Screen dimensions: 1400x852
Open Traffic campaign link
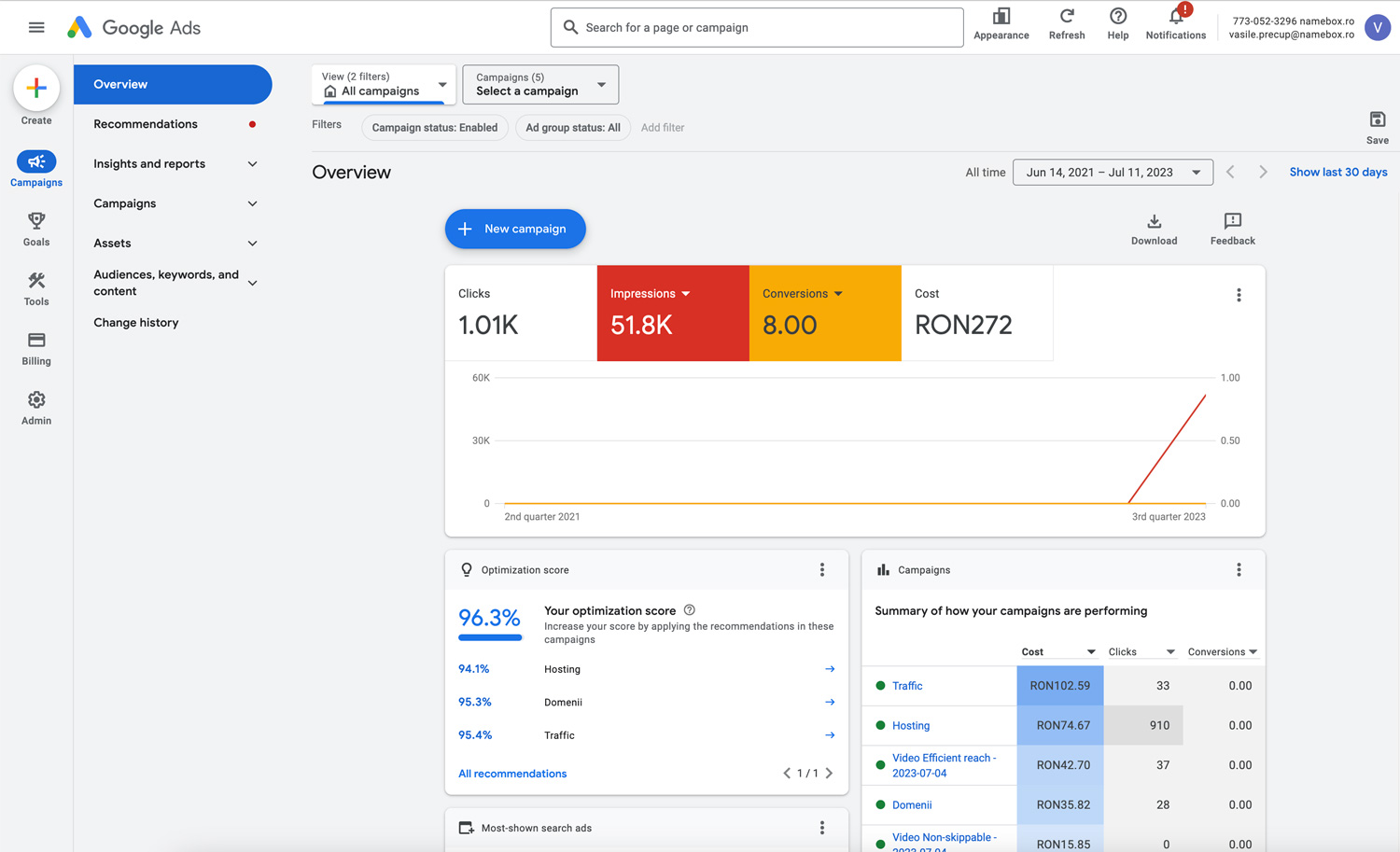907,686
